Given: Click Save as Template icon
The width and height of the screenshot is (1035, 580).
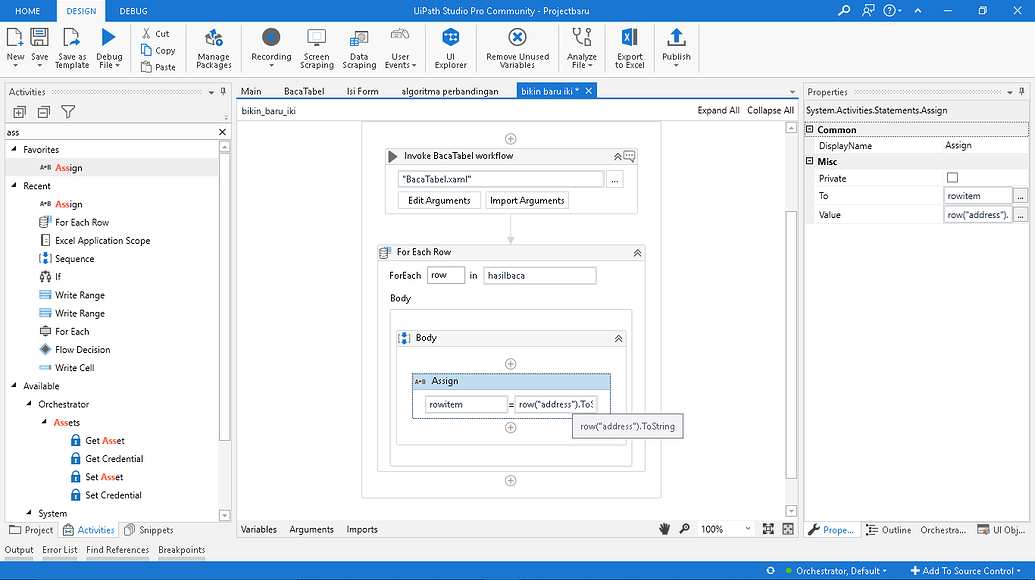Looking at the screenshot, I should coord(71,38).
